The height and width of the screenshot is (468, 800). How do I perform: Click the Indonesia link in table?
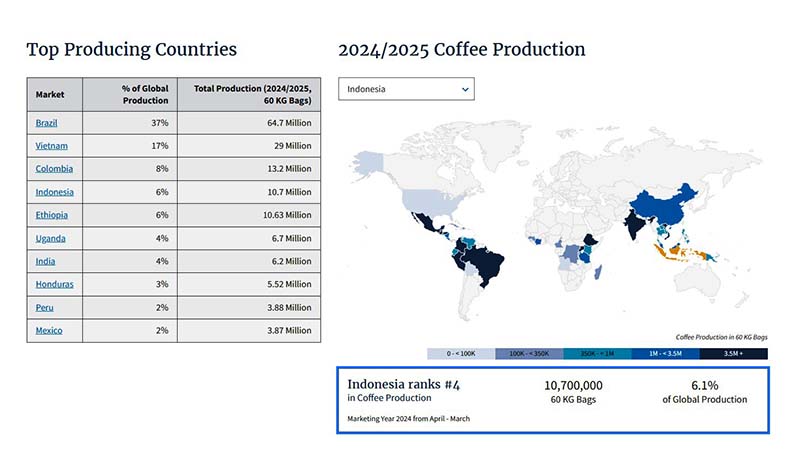[x=54, y=192]
